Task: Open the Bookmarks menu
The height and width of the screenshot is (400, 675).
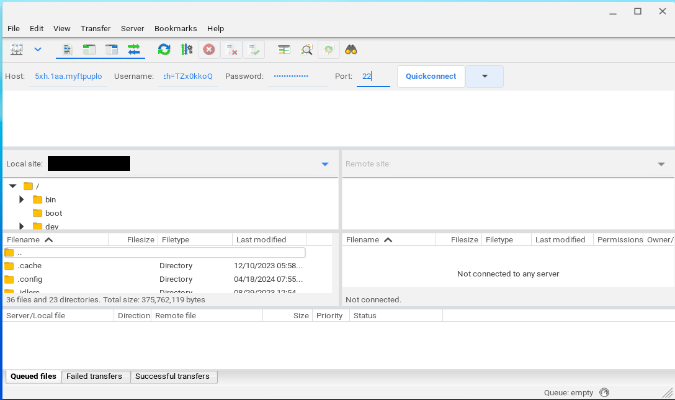Action: click(x=176, y=28)
